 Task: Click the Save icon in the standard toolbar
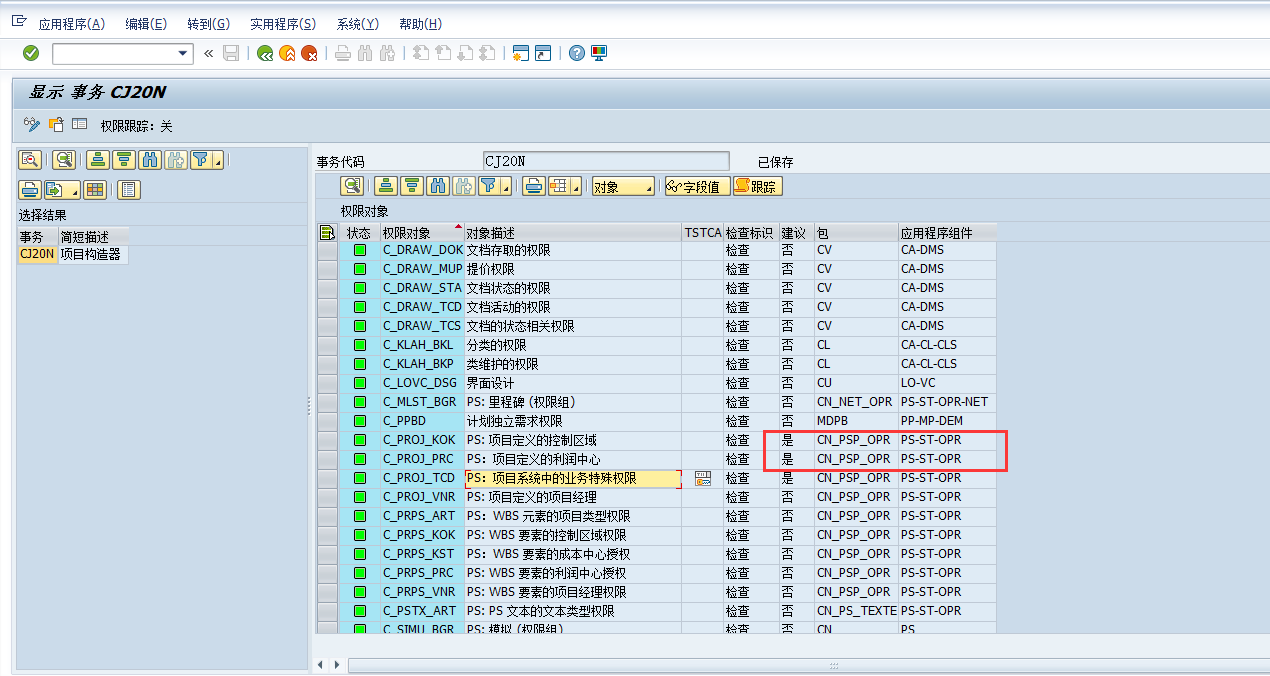(x=230, y=54)
